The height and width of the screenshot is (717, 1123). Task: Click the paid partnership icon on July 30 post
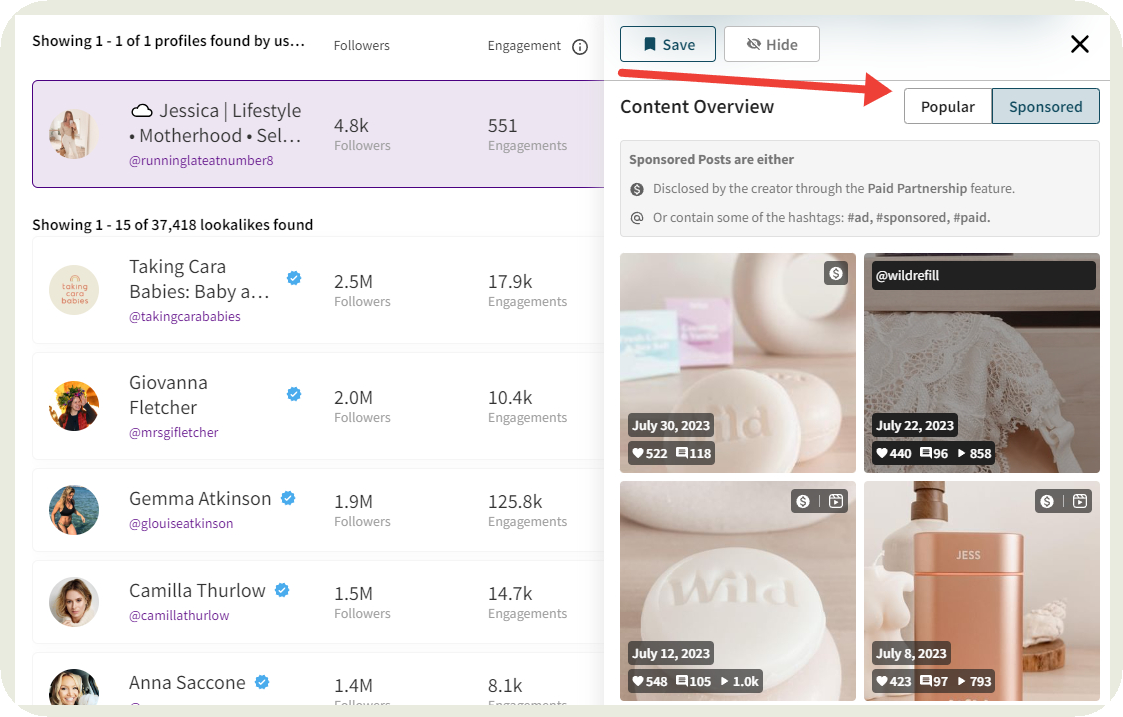point(836,273)
